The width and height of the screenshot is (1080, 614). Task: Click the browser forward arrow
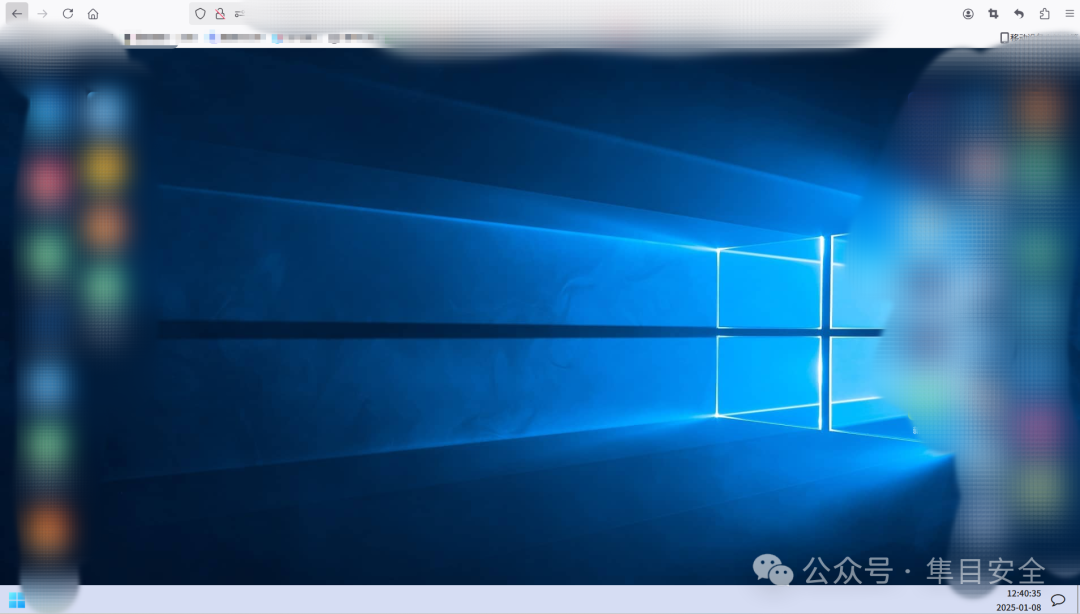(x=42, y=14)
